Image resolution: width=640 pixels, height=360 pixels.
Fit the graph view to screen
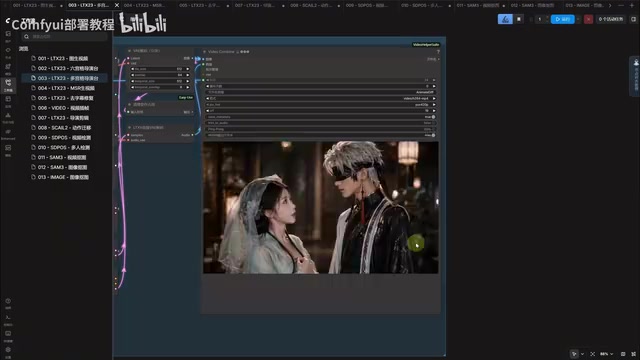click(x=592, y=354)
